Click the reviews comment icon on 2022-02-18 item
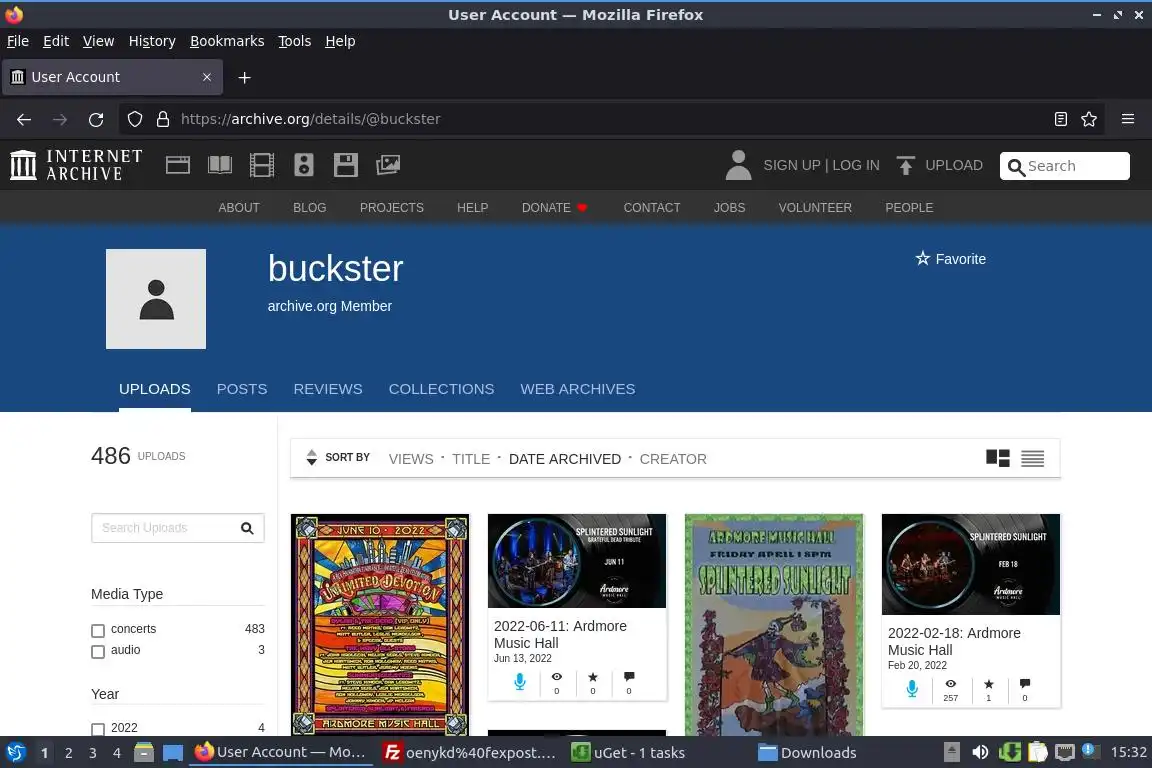Viewport: 1152px width, 768px height. click(1025, 684)
